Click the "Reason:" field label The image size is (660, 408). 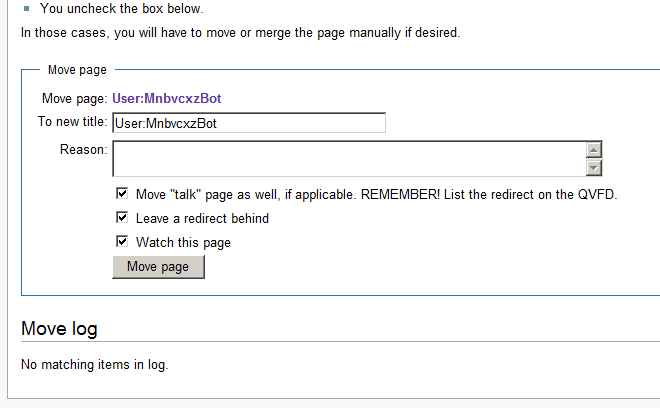(x=84, y=149)
